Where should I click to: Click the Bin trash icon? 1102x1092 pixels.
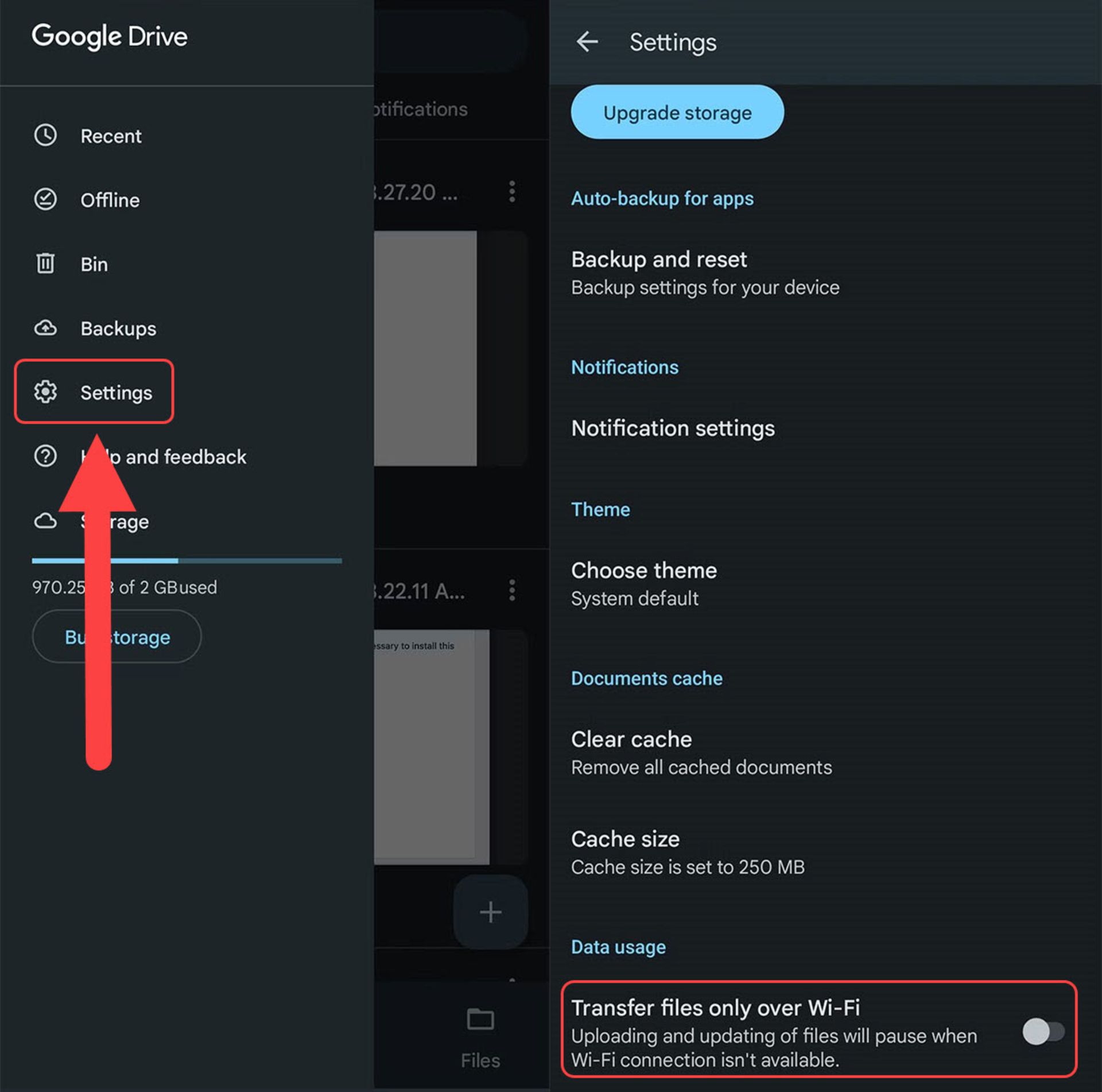tap(45, 264)
